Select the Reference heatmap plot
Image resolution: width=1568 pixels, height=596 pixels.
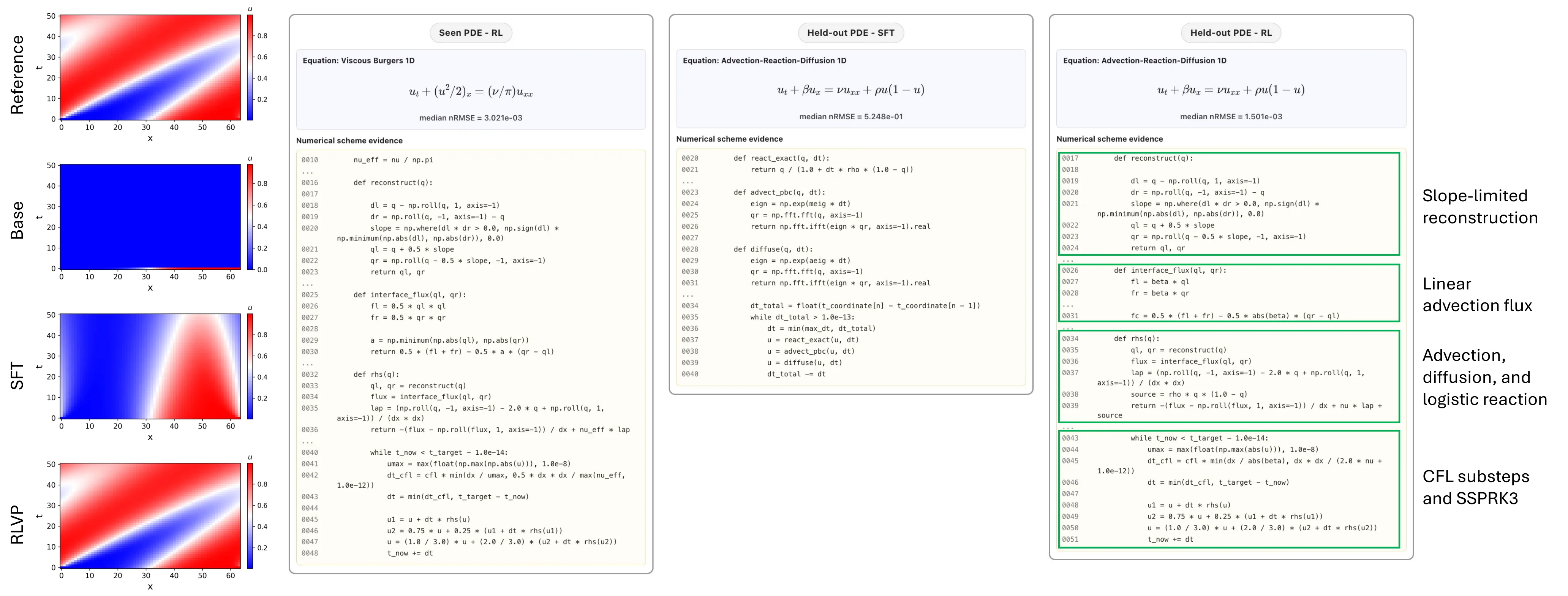pos(150,67)
